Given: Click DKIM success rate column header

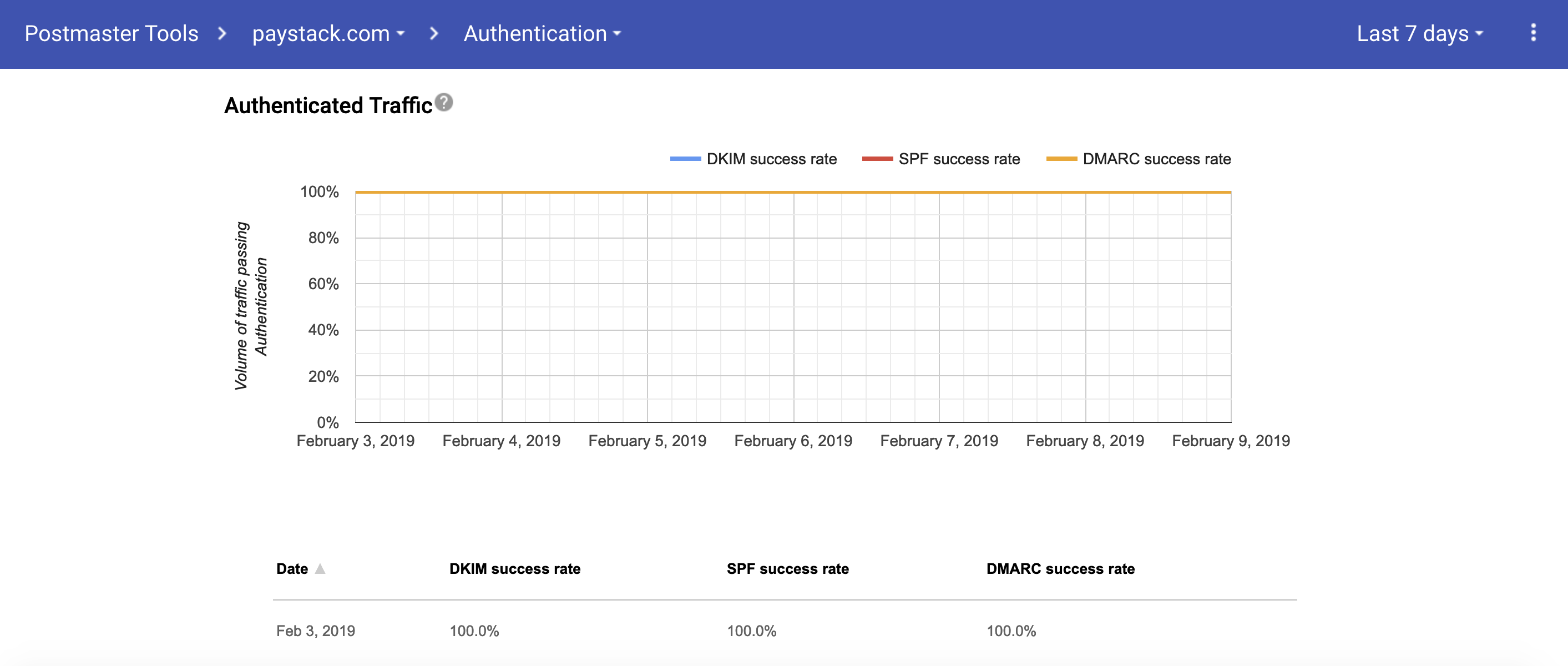Looking at the screenshot, I should [x=515, y=568].
